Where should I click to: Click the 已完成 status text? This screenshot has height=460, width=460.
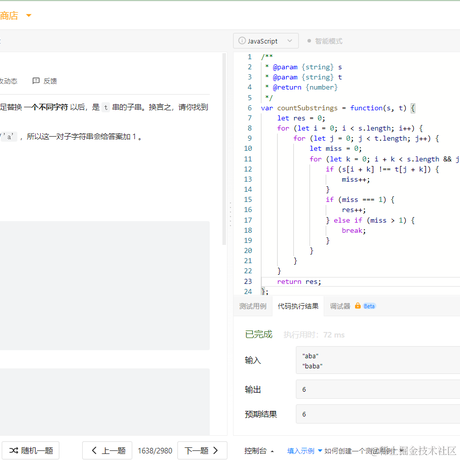[x=259, y=334]
